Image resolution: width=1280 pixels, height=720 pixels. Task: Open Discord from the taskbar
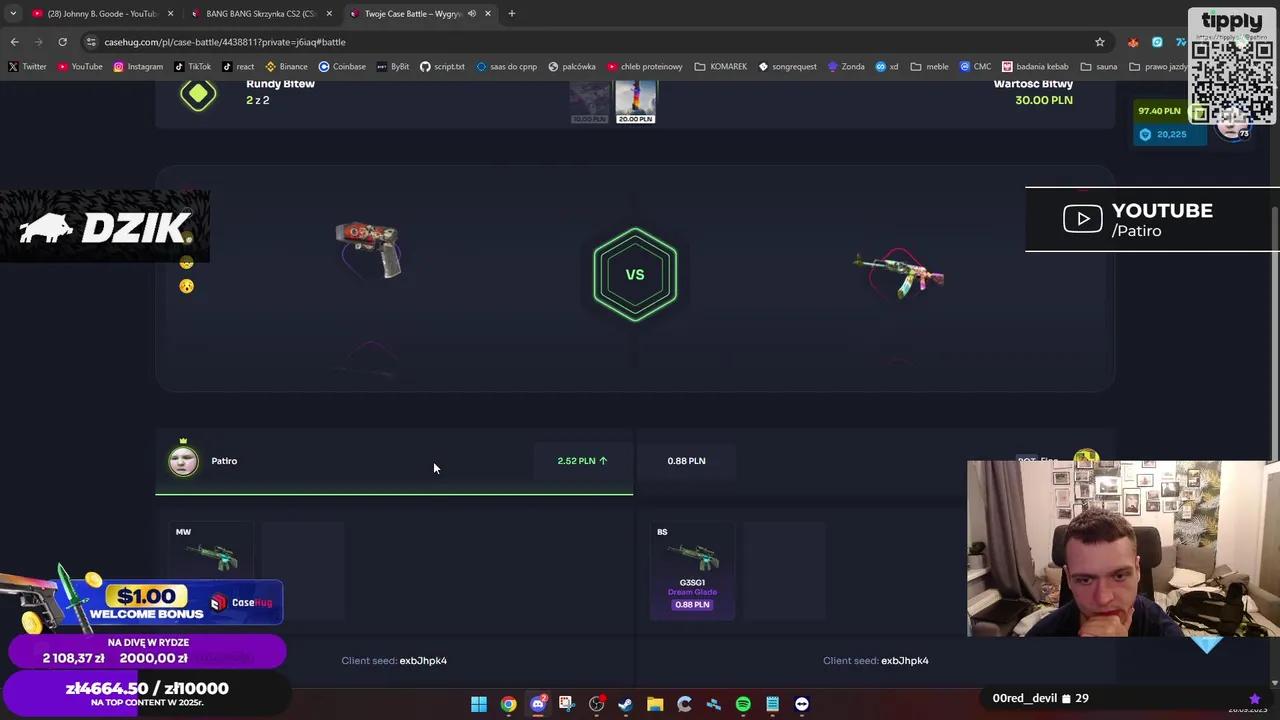538,704
